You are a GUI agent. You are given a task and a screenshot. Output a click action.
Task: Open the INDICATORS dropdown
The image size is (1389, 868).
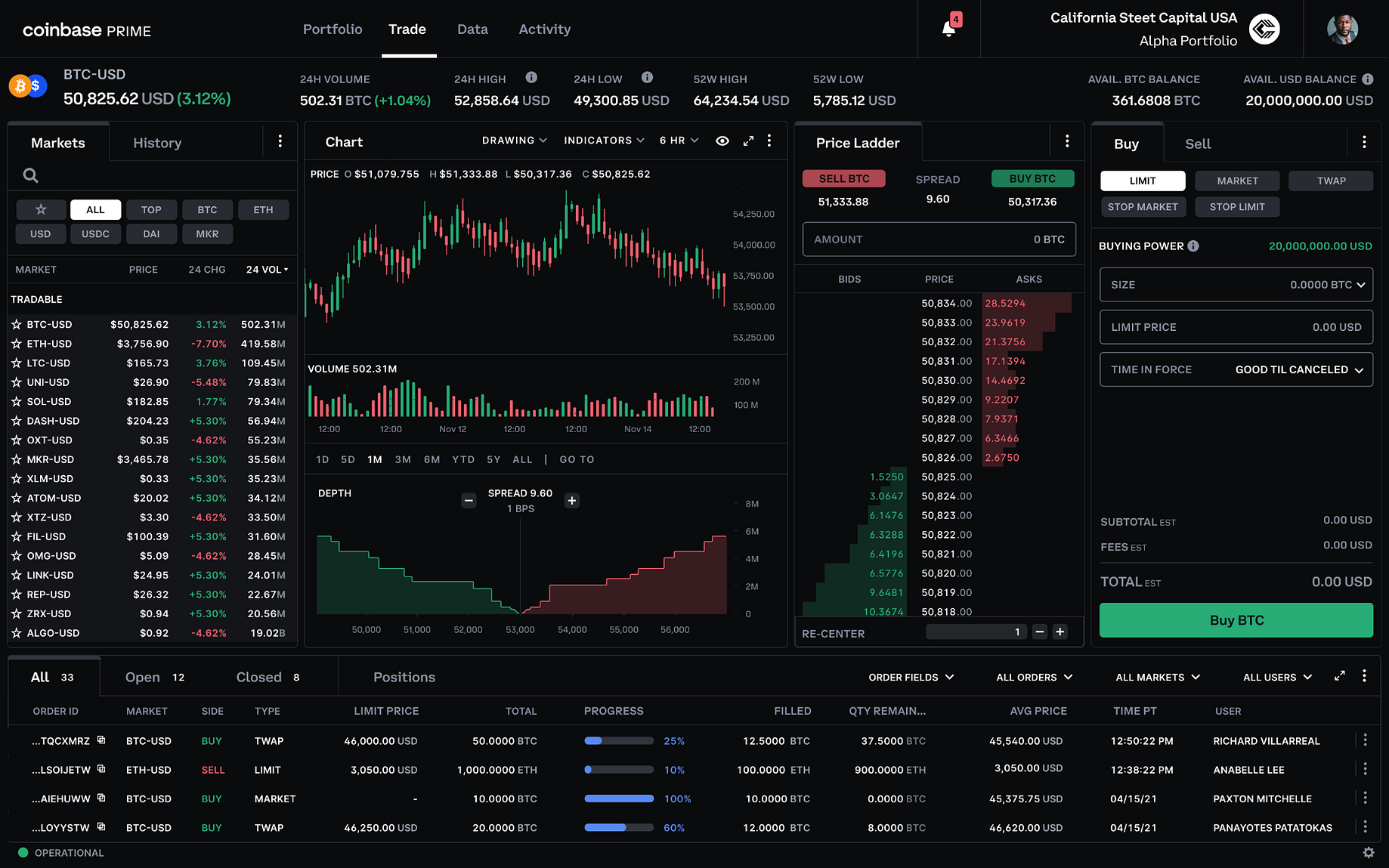point(602,141)
